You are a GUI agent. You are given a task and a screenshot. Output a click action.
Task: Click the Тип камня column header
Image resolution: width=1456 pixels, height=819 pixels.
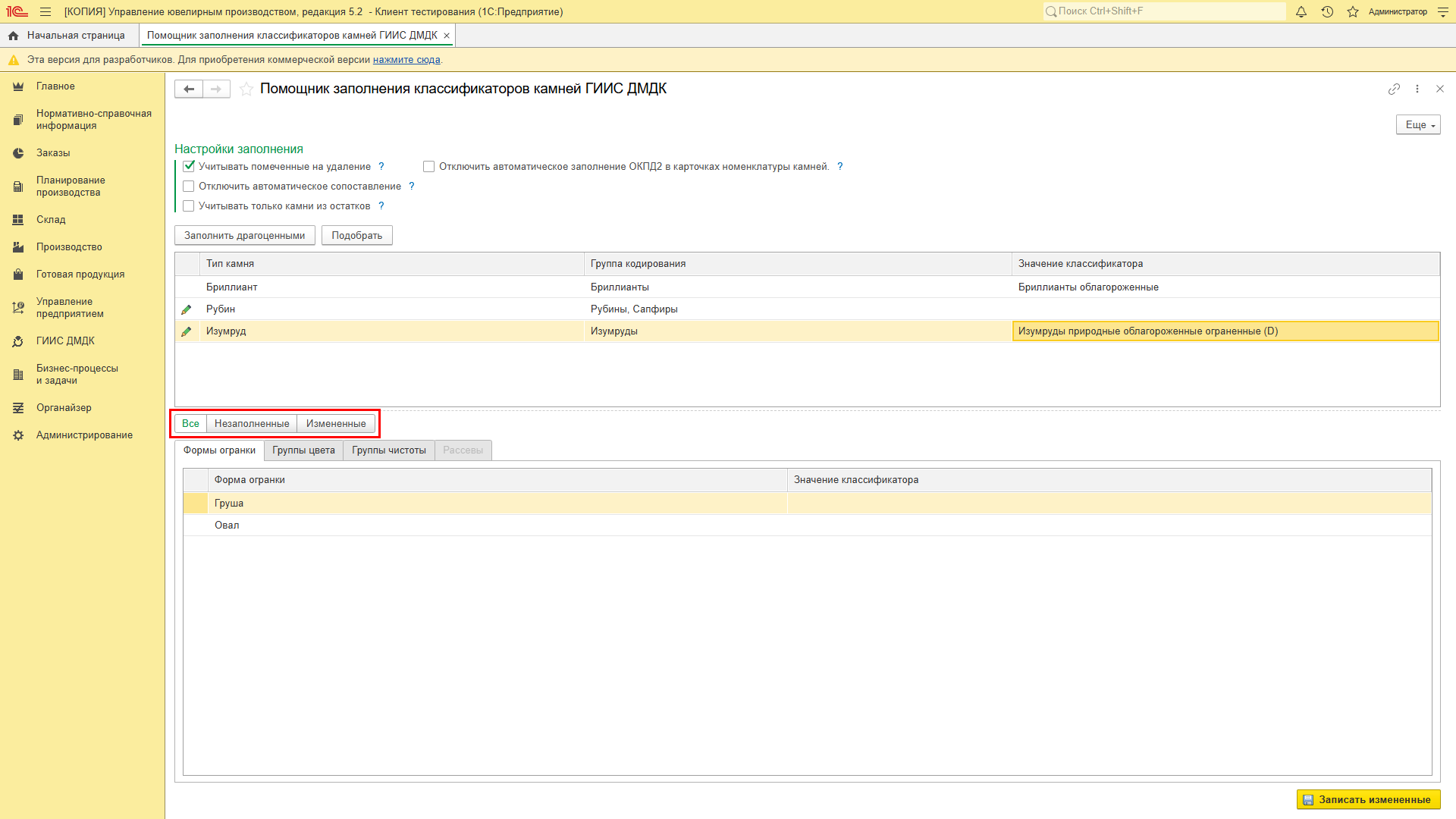(x=391, y=264)
